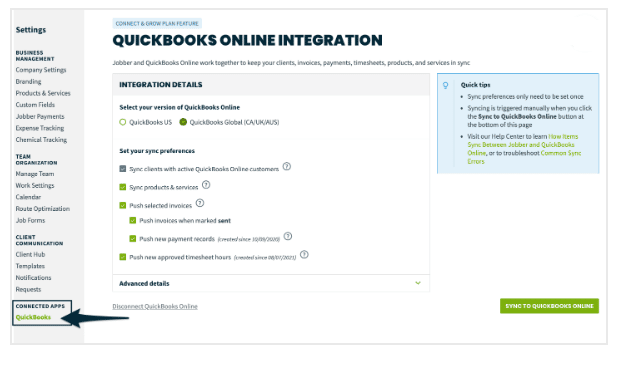This screenshot has width=628, height=365.
Task: Open Custom Fields settings
Action: pos(35,105)
